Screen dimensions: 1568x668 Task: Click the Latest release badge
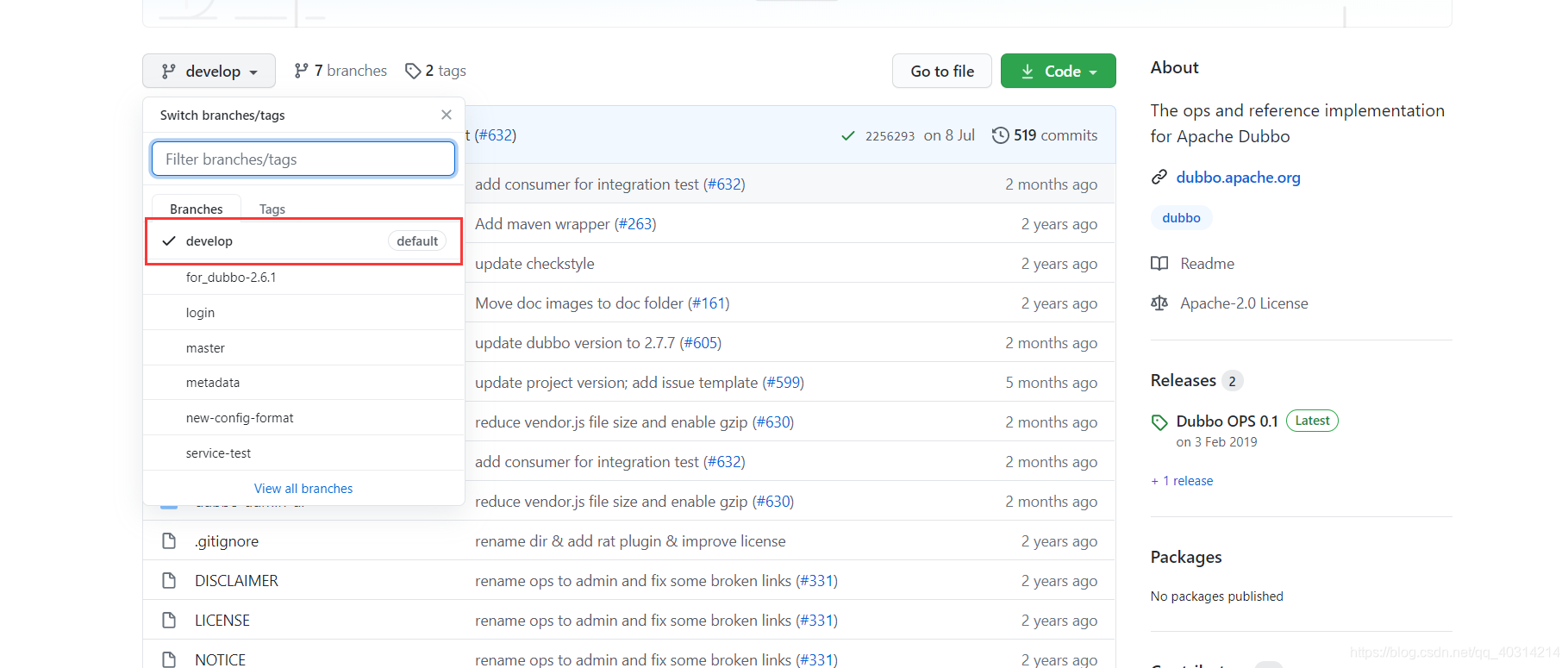coord(1312,421)
